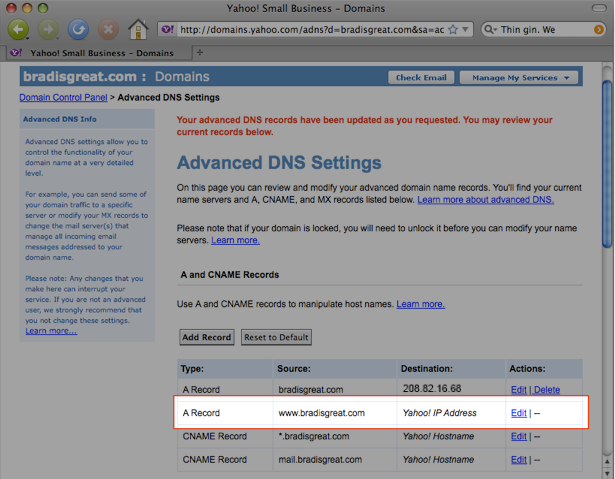Open the Manage My Services dropdown
Screen dimensions: 615x479
tap(519, 78)
